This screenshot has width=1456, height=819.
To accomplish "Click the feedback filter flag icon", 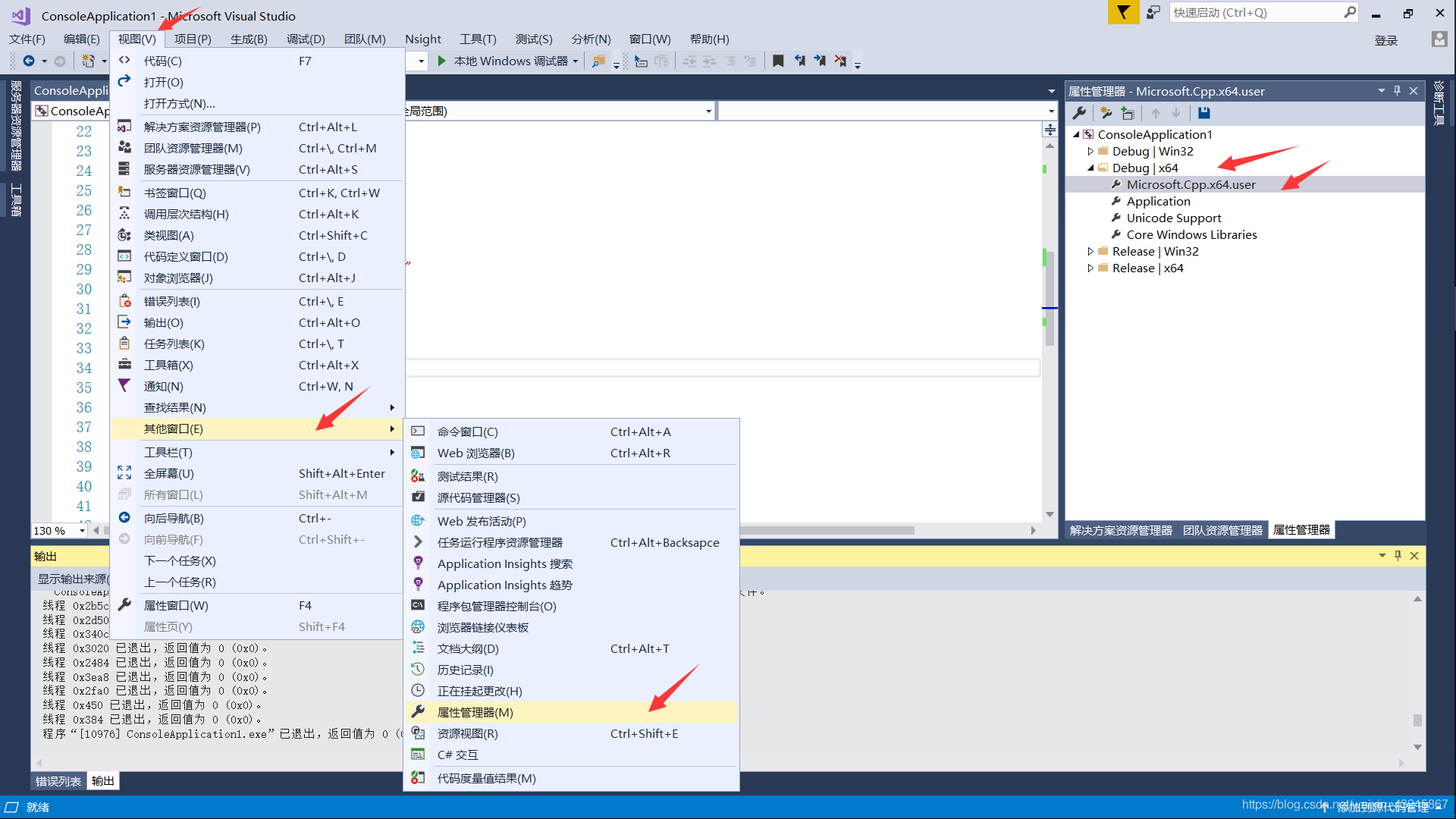I will tap(1123, 12).
